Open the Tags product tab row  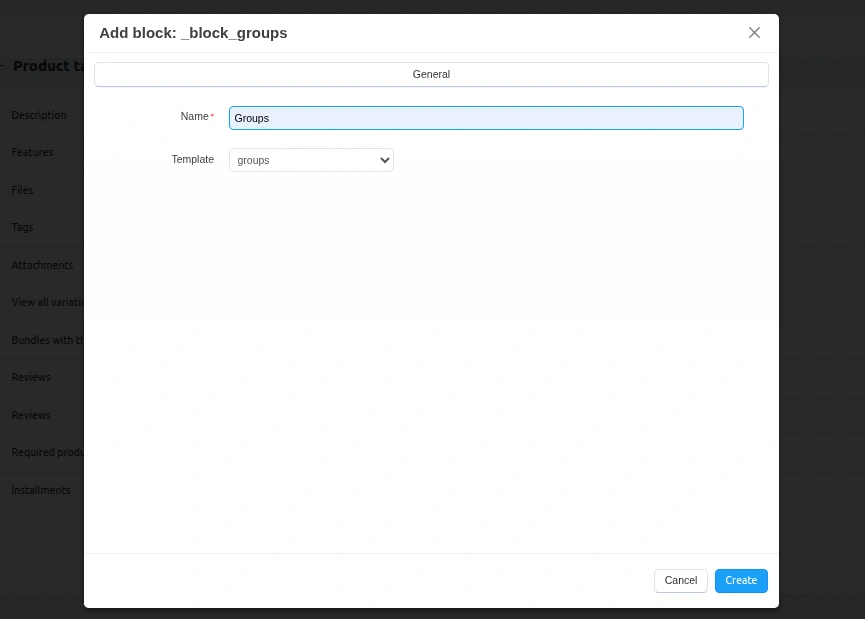(x=23, y=228)
